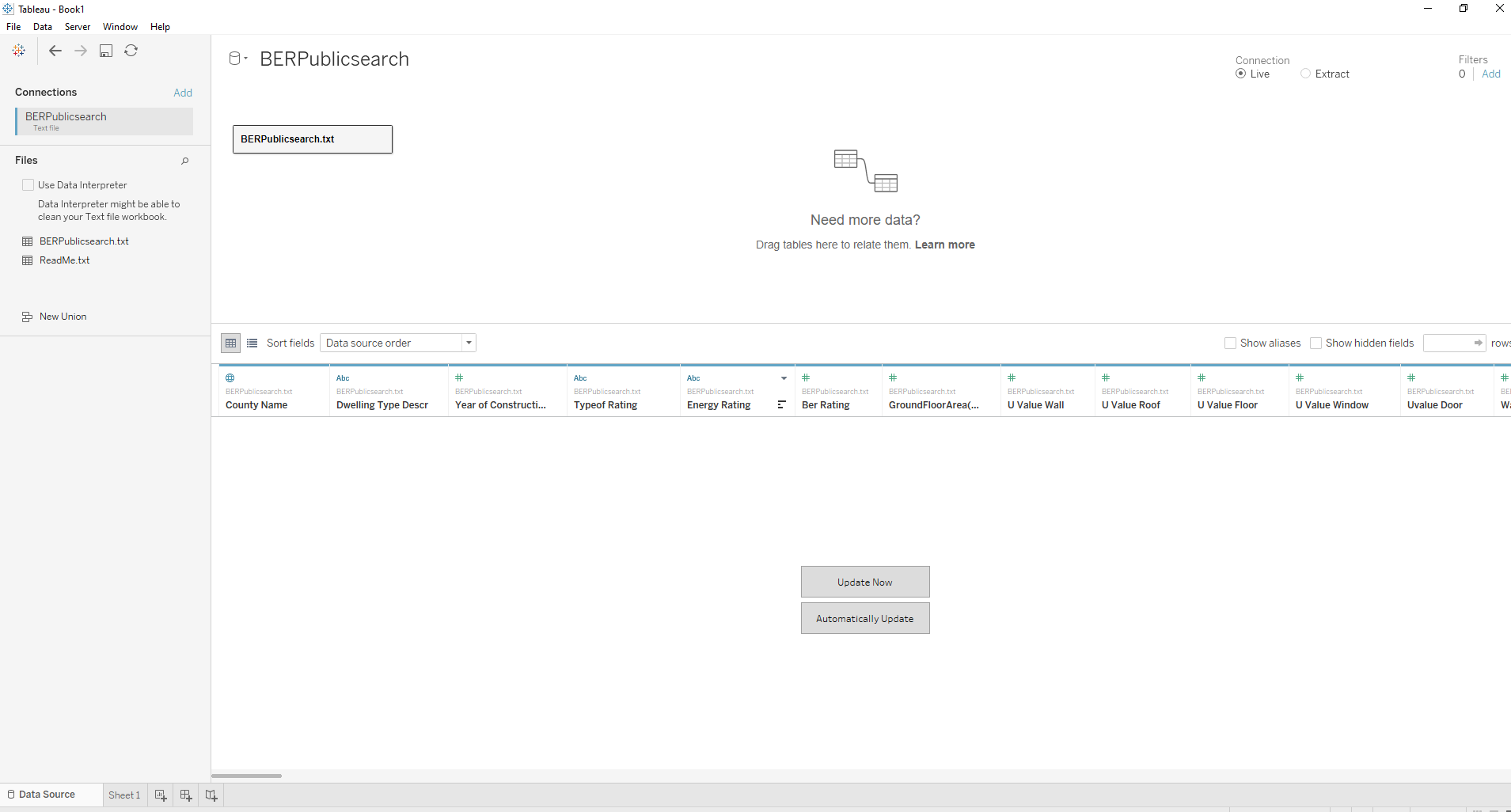Click number type icon of Ber Rating
1511x812 pixels.
click(x=806, y=378)
